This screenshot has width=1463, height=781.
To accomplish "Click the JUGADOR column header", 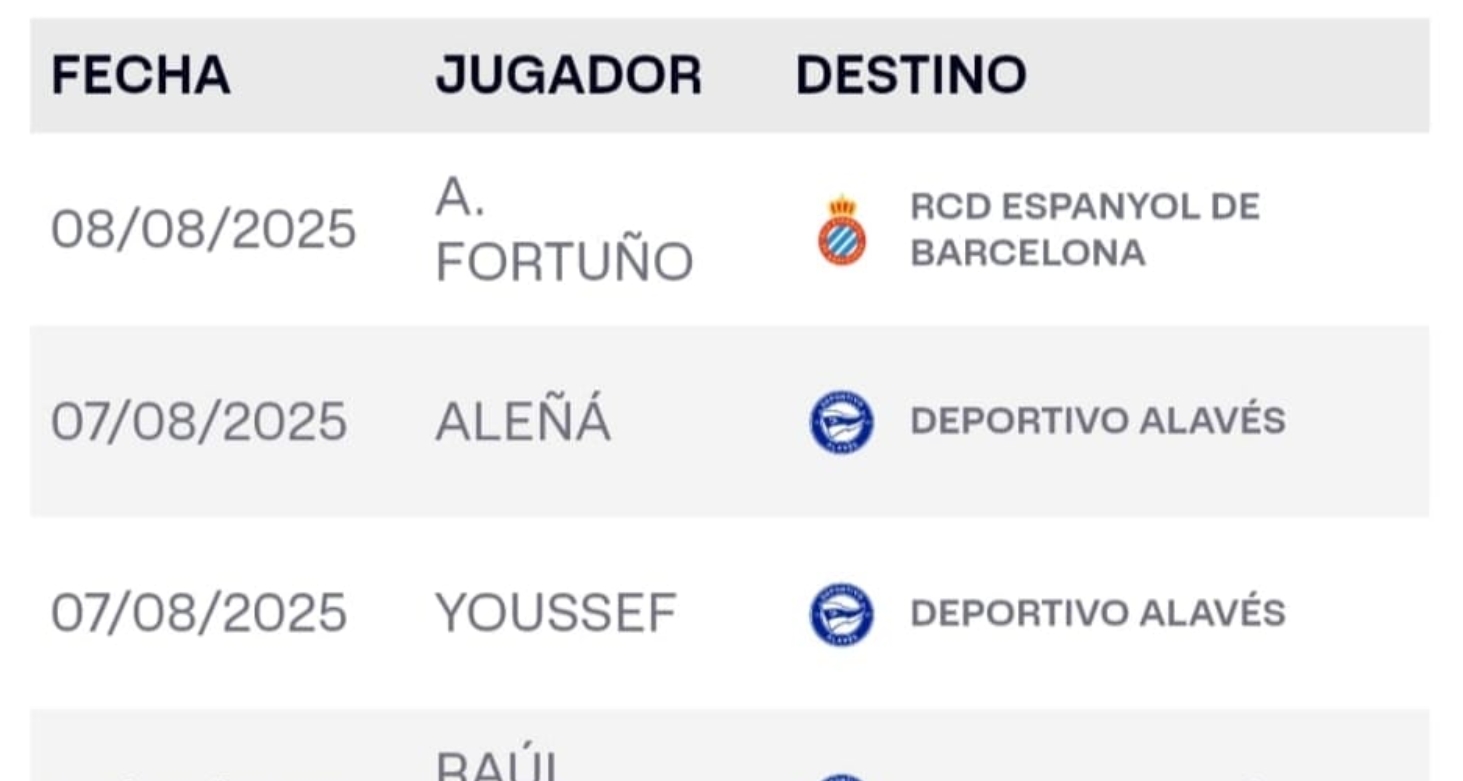I will (x=568, y=76).
